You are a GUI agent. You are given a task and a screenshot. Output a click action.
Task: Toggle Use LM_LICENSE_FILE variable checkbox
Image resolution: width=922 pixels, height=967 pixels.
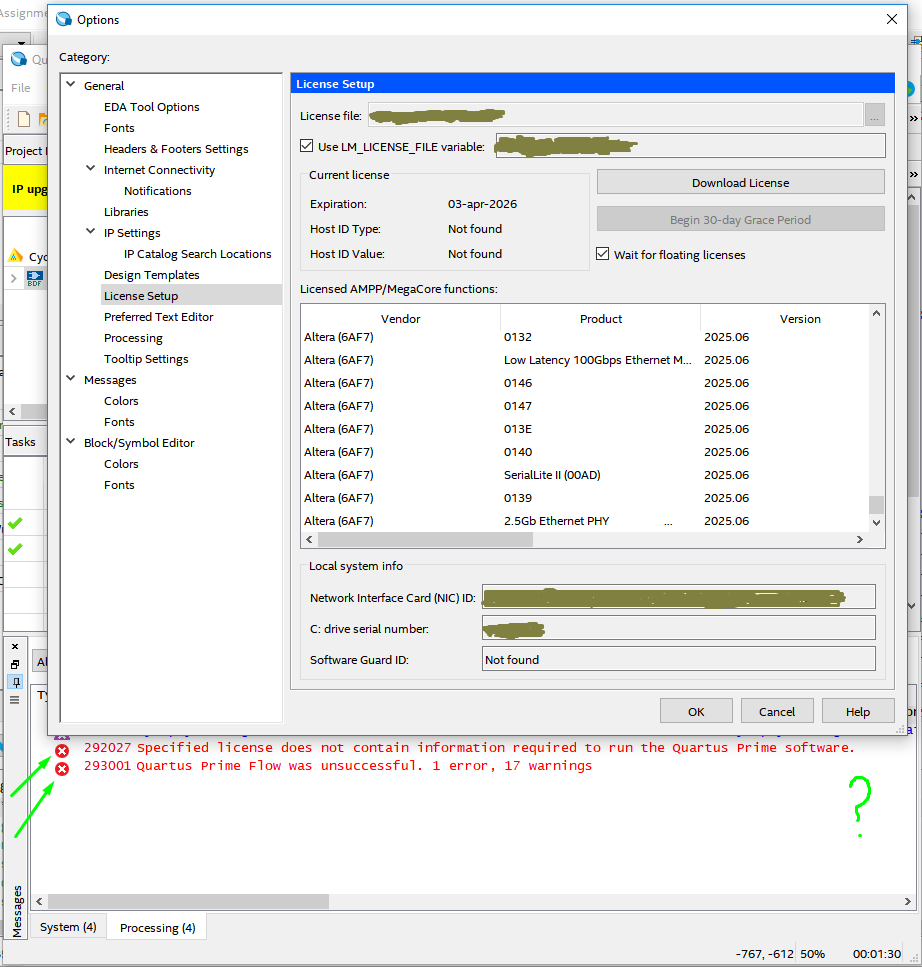(307, 146)
